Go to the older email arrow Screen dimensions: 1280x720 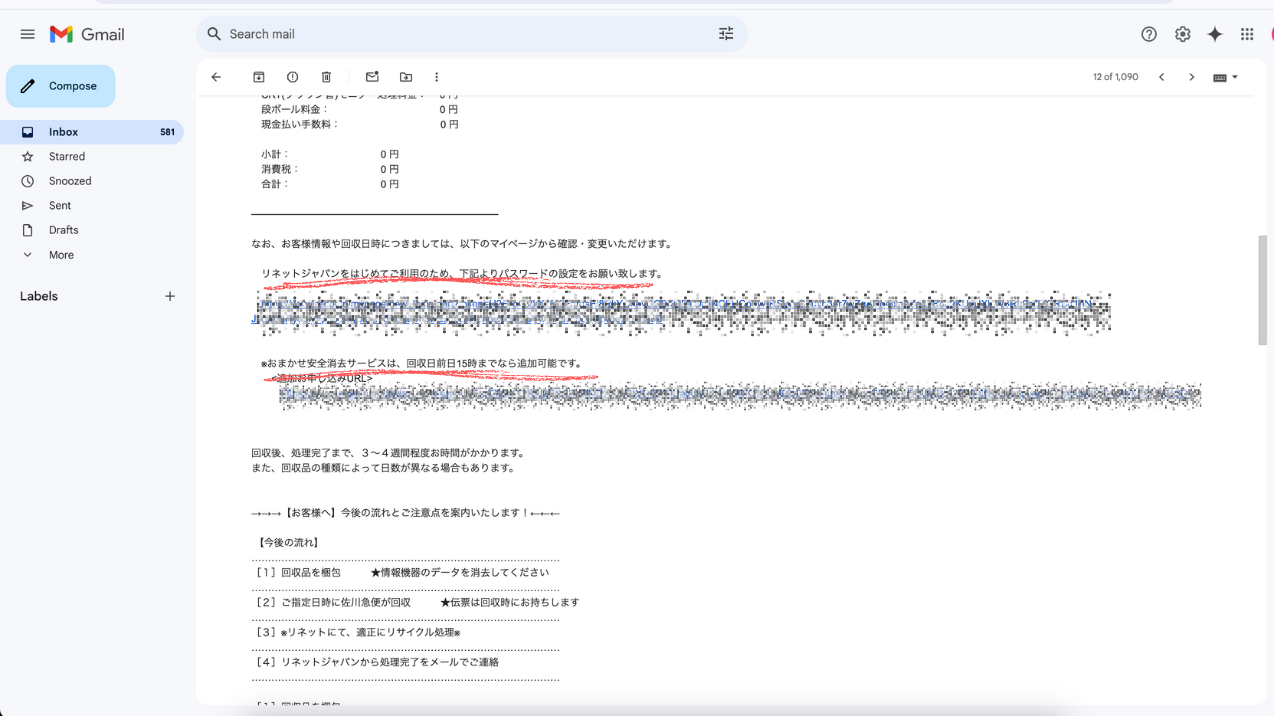(x=1191, y=77)
